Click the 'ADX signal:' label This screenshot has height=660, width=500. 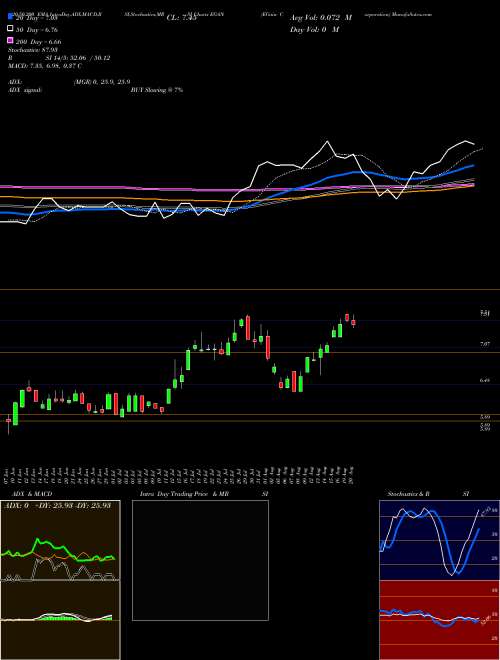(25, 90)
